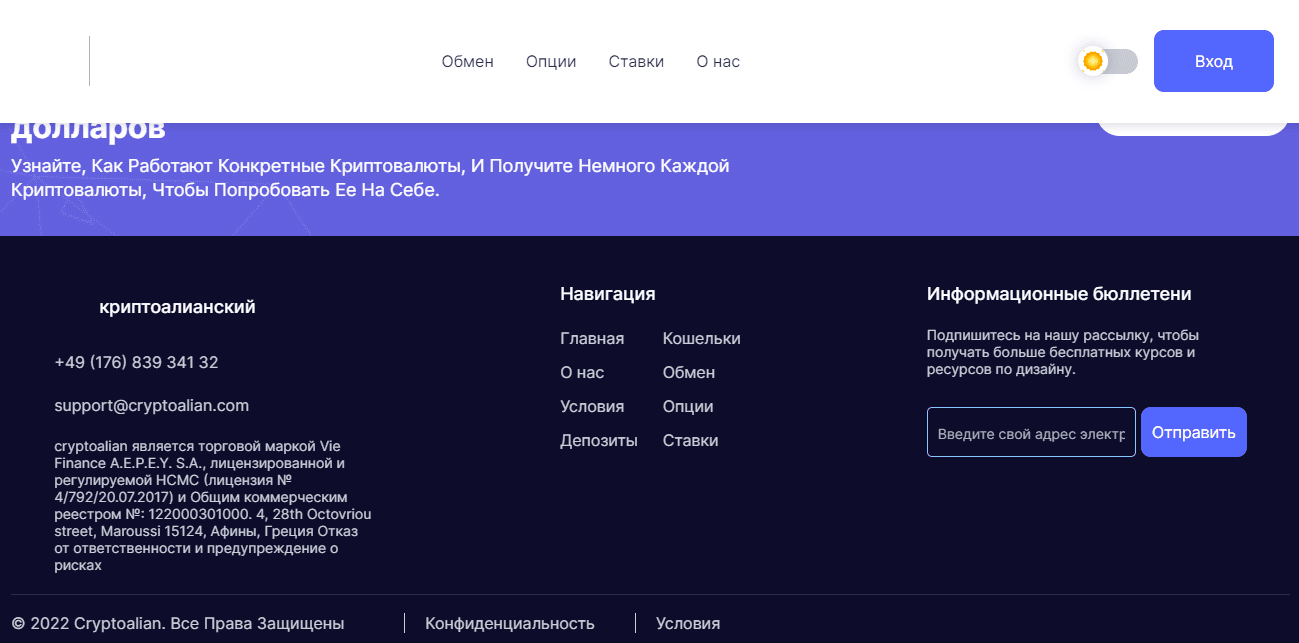Click the Отправить newsletter button
The height and width of the screenshot is (643, 1299).
[1193, 431]
